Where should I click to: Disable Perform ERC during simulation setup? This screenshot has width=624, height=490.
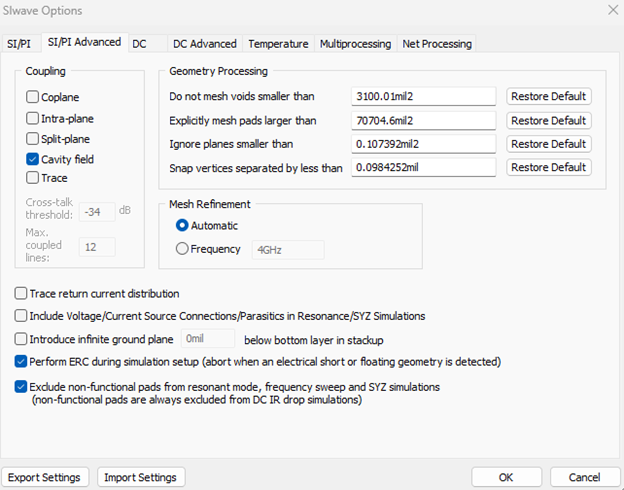22,361
